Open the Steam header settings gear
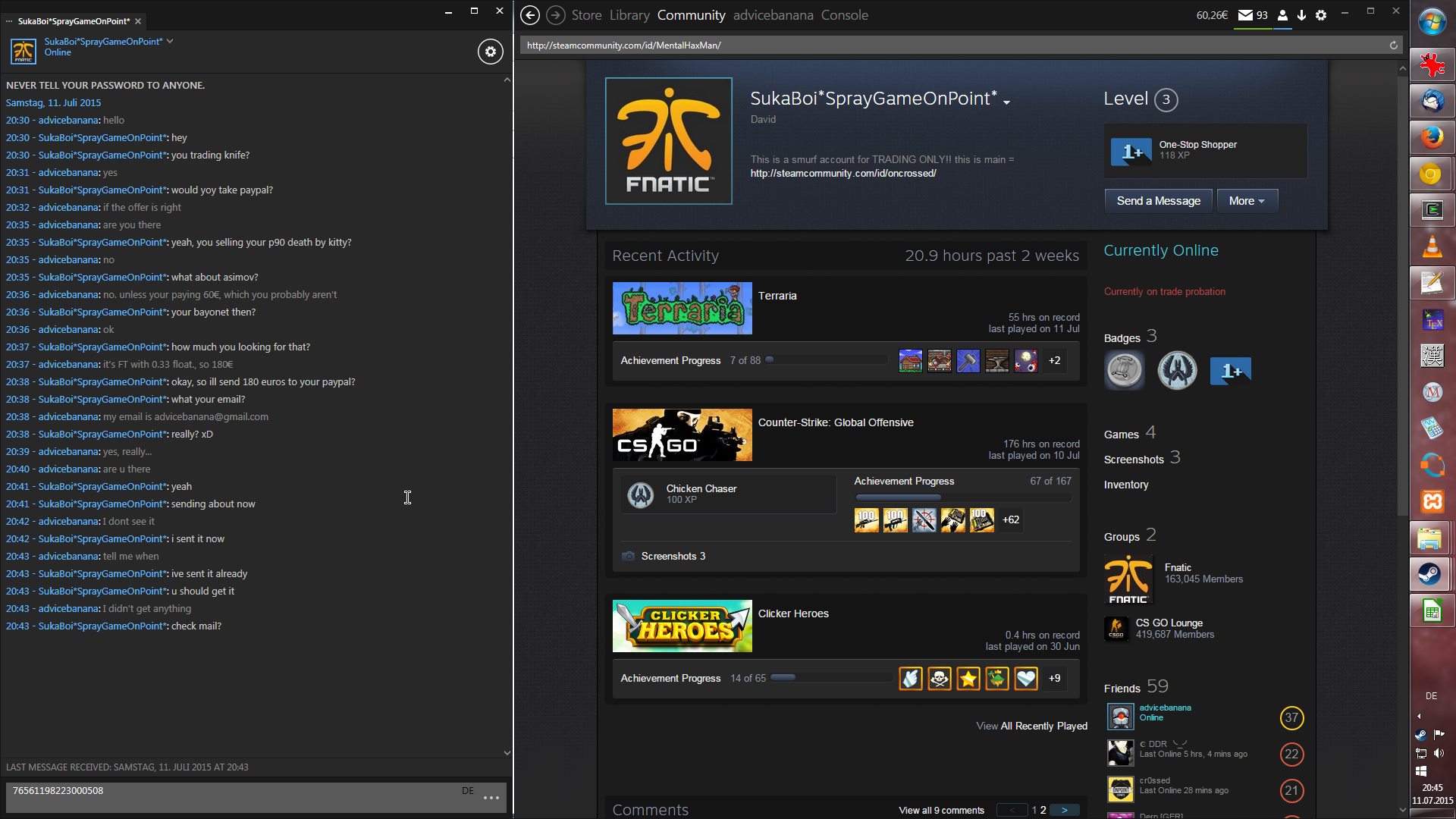 pyautogui.click(x=1321, y=15)
